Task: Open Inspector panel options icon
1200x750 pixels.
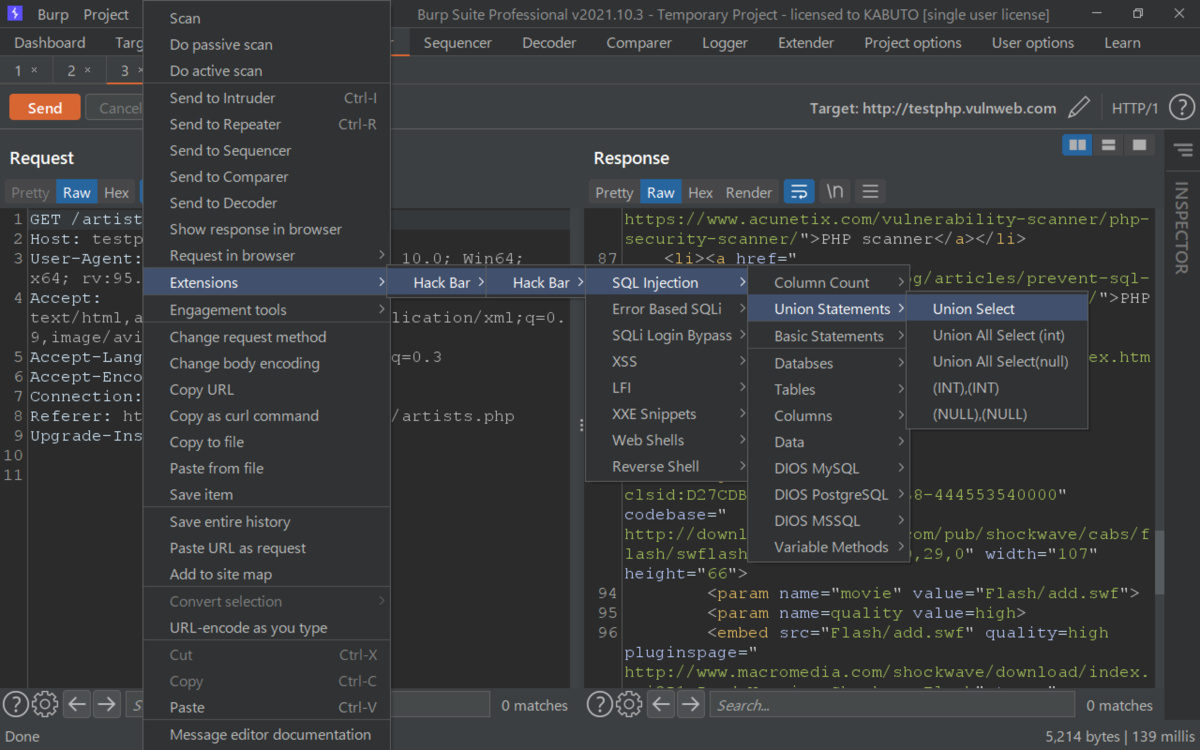Action: [1183, 150]
